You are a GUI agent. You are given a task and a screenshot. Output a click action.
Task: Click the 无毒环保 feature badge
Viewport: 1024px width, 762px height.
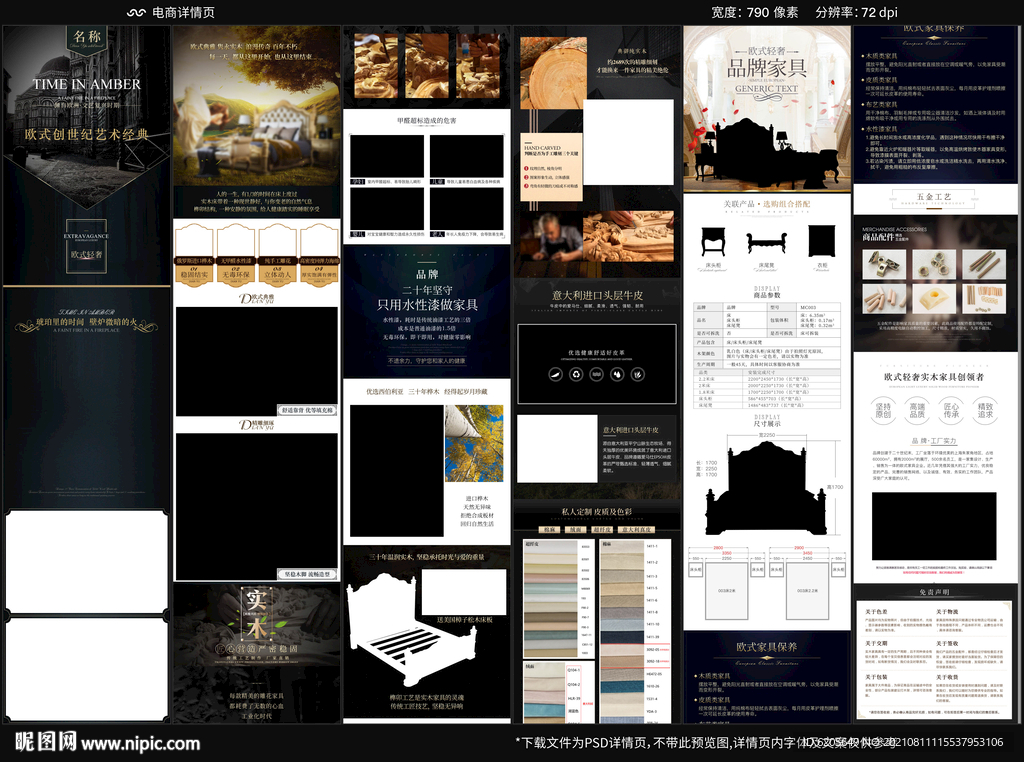(x=236, y=253)
